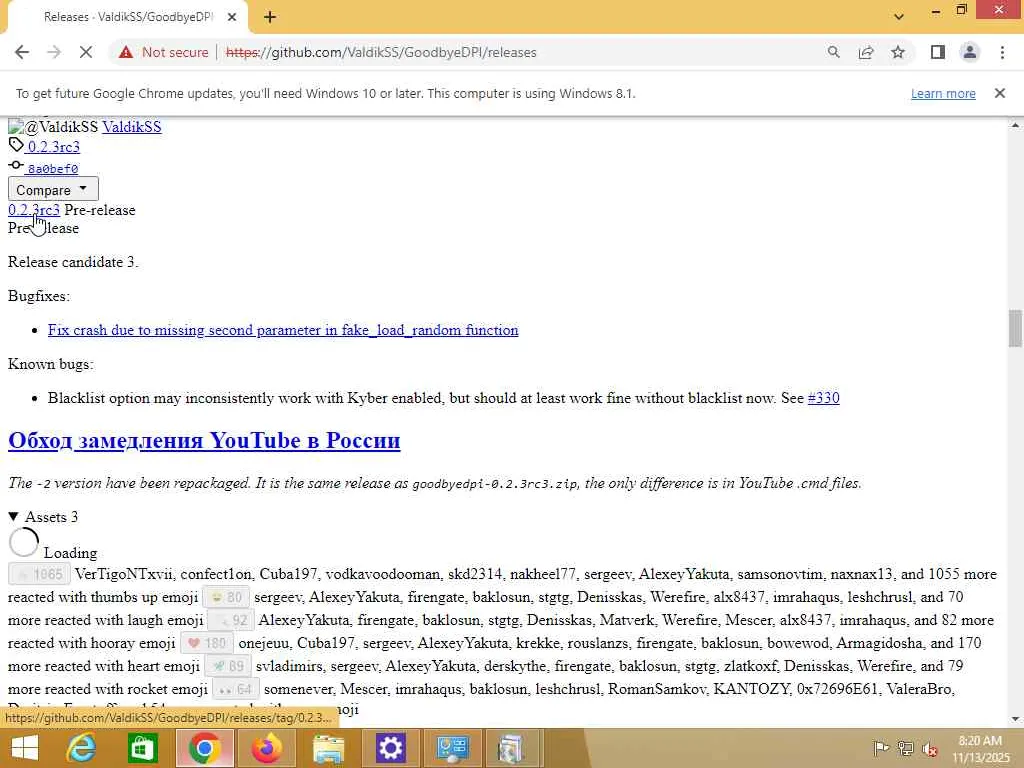Screen dimensions: 1024x768
Task: Open the fake_load_random crash fix link
Action: (x=283, y=330)
